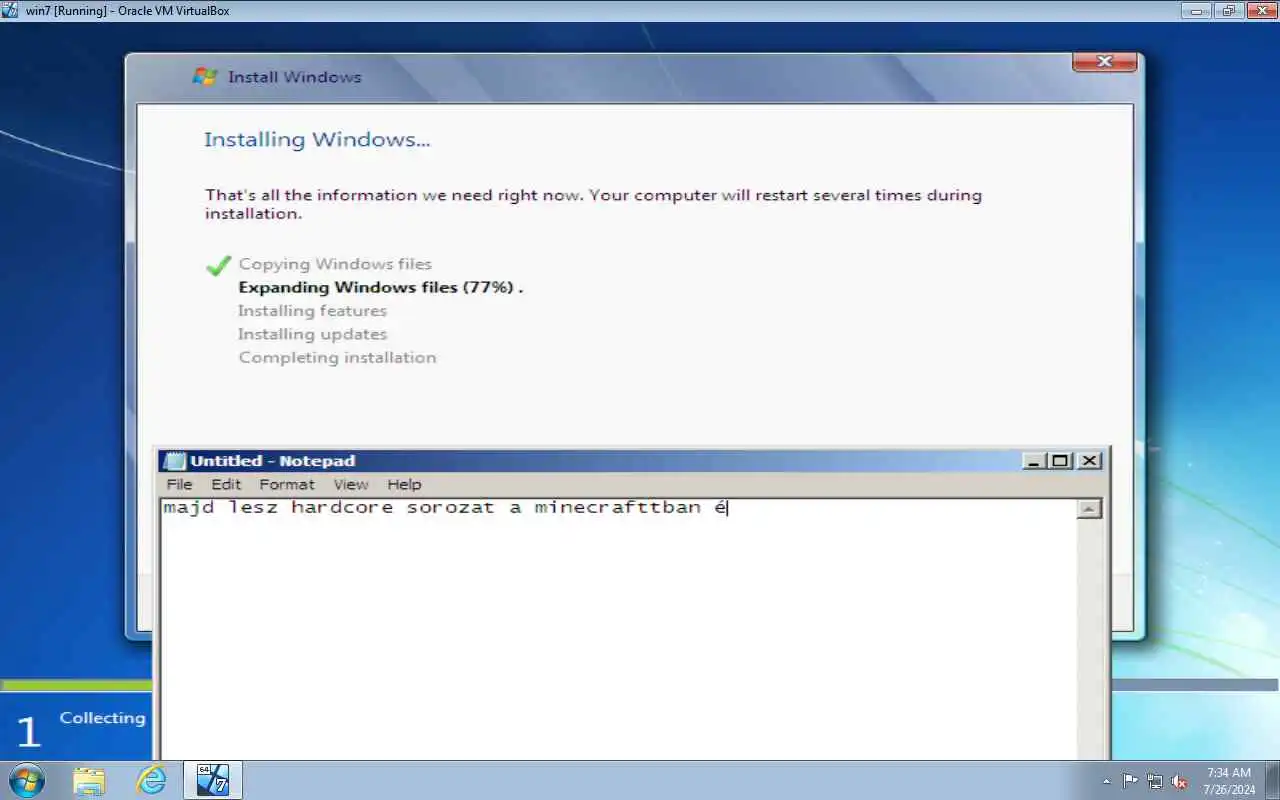Click the Notepad scrollbar up arrow
Screen dimensions: 1280x800
click(x=1089, y=509)
